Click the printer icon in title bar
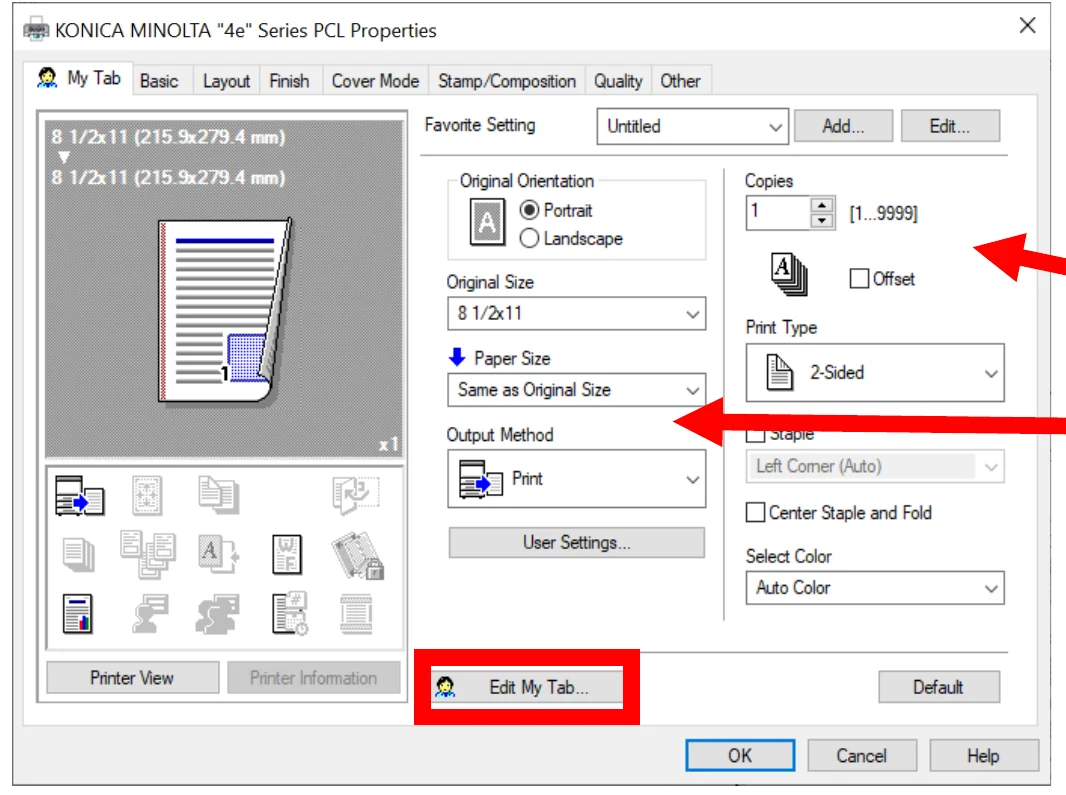Viewport: 1066px width, 795px height. point(36,31)
